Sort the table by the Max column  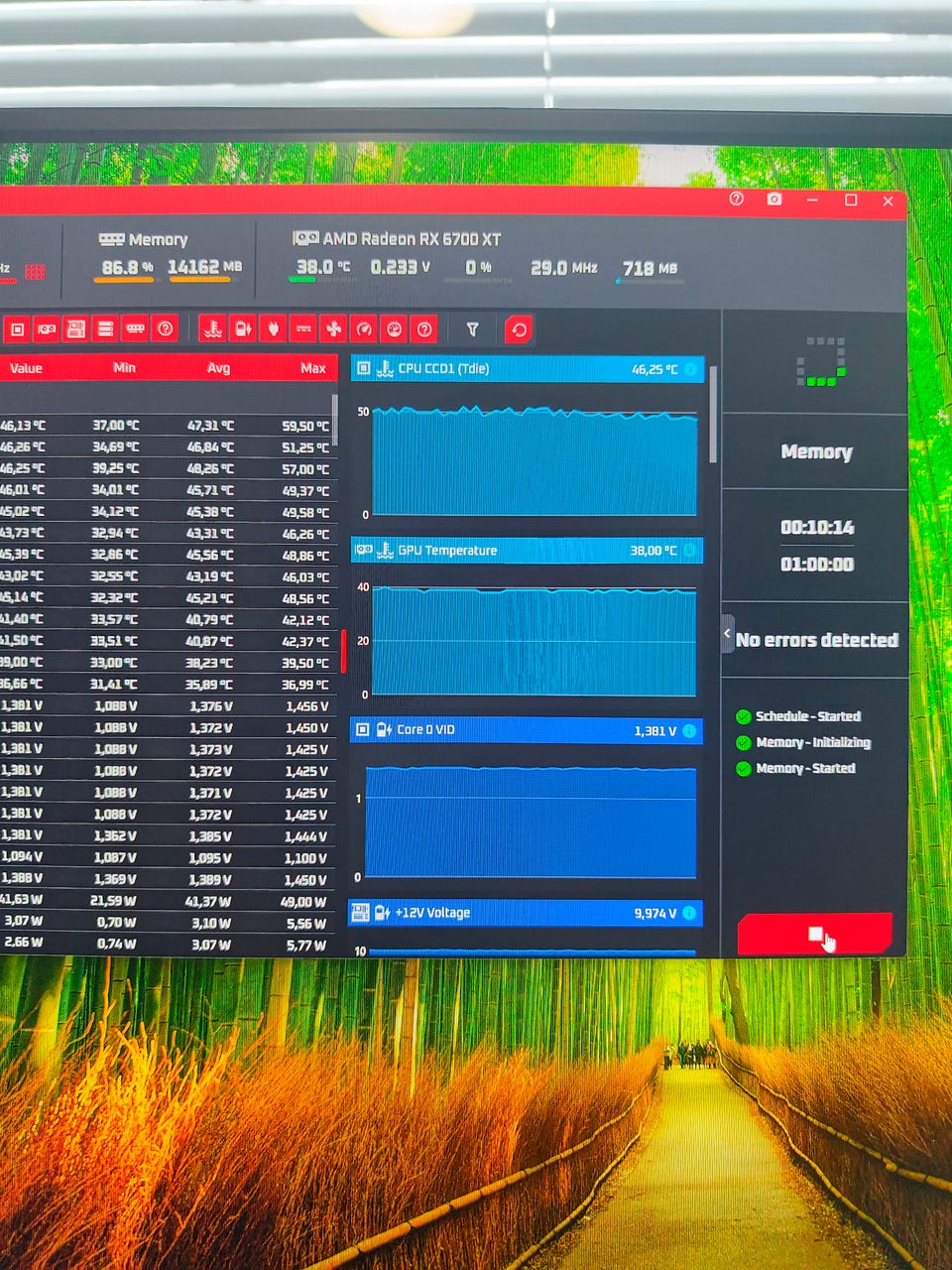[x=313, y=368]
